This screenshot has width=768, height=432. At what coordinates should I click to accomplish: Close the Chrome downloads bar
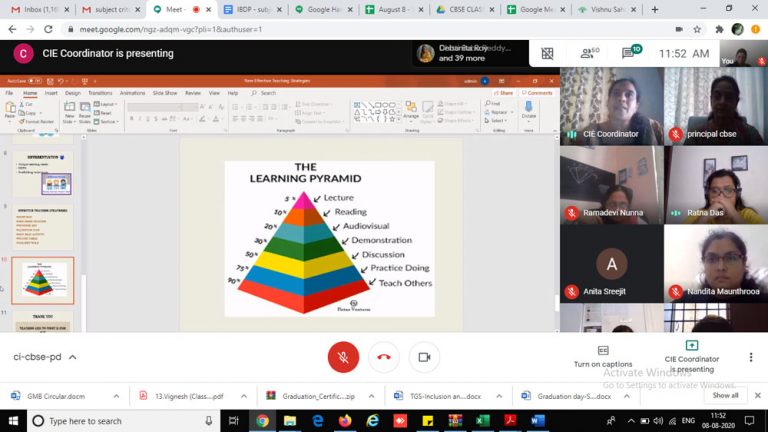[757, 395]
